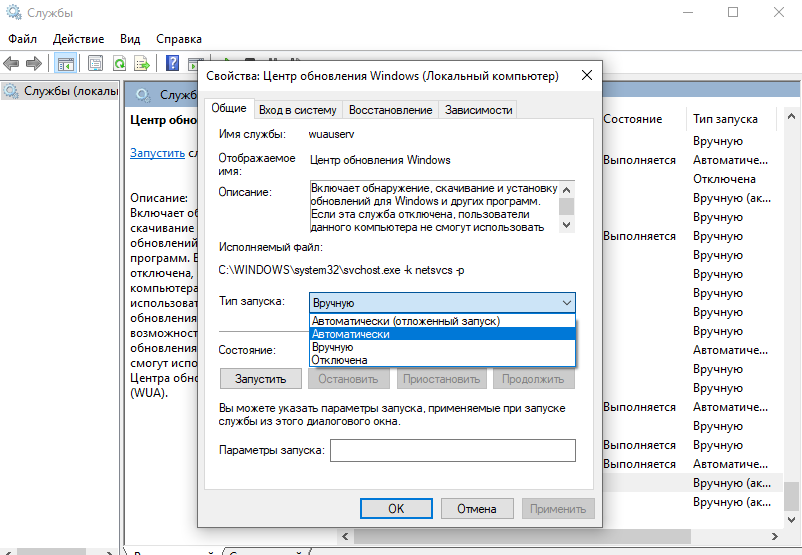Image resolution: width=802 pixels, height=555 pixels.
Task: Click the Приостановить button
Action: point(441,379)
